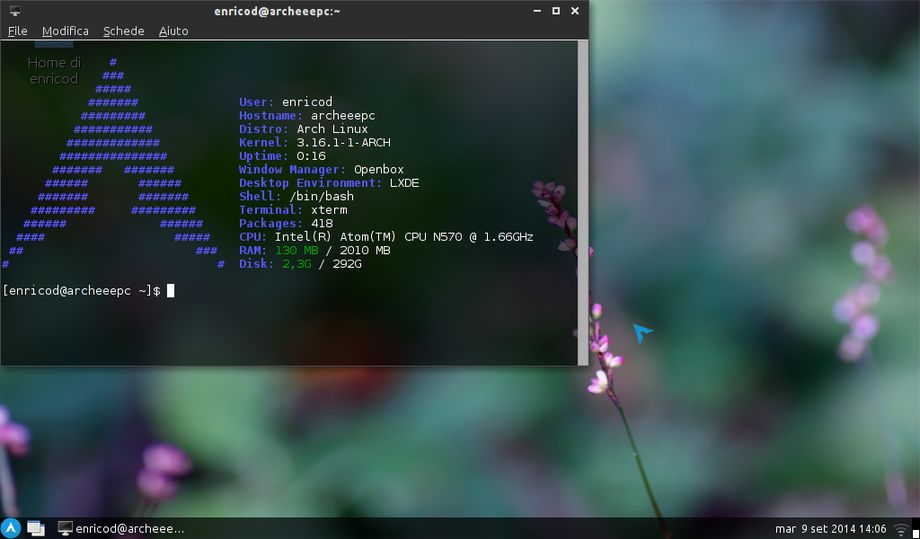Select the Home di enricod desktop icon
This screenshot has height=539, width=920.
pos(53,70)
